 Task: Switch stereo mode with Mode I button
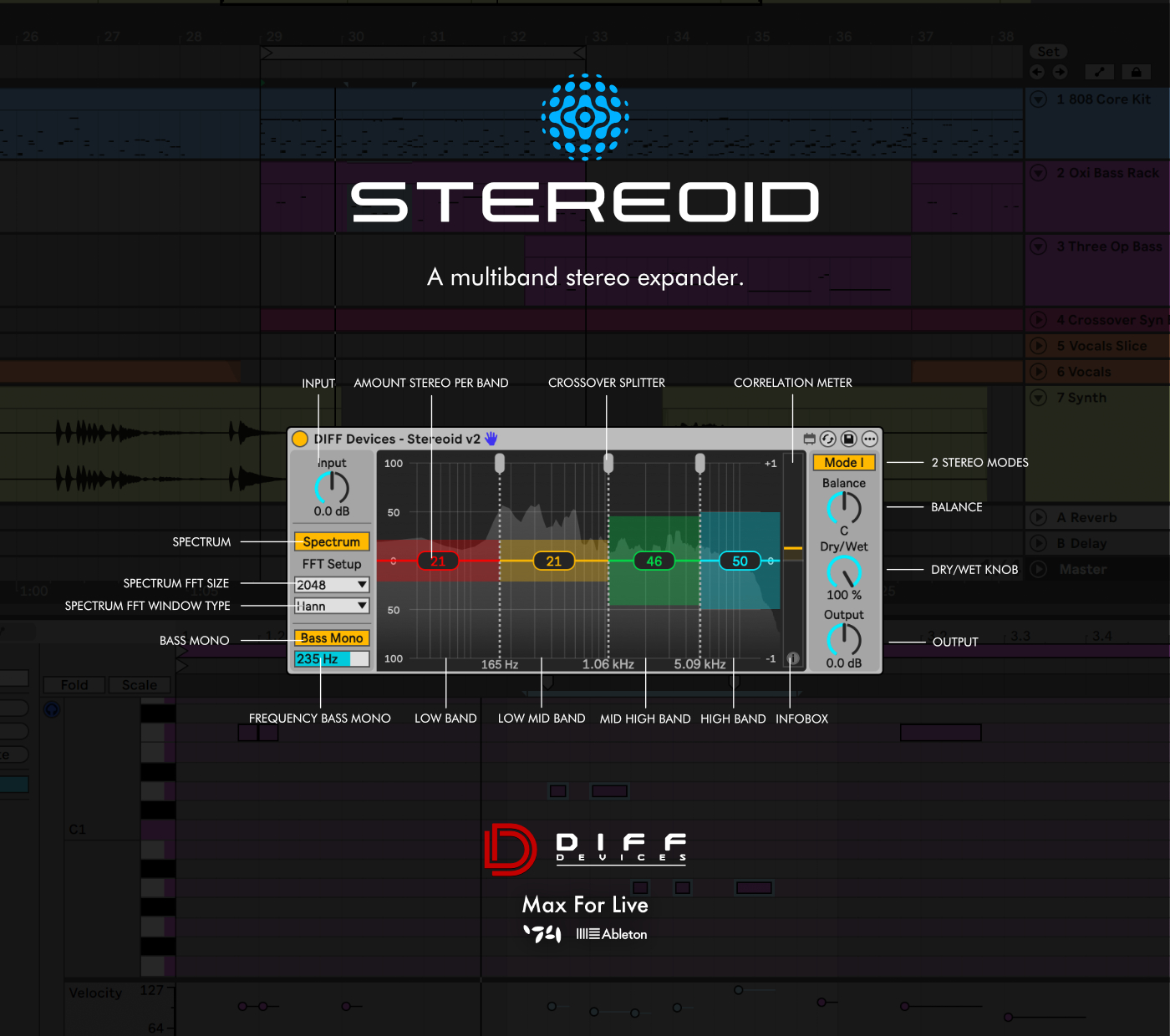click(844, 462)
